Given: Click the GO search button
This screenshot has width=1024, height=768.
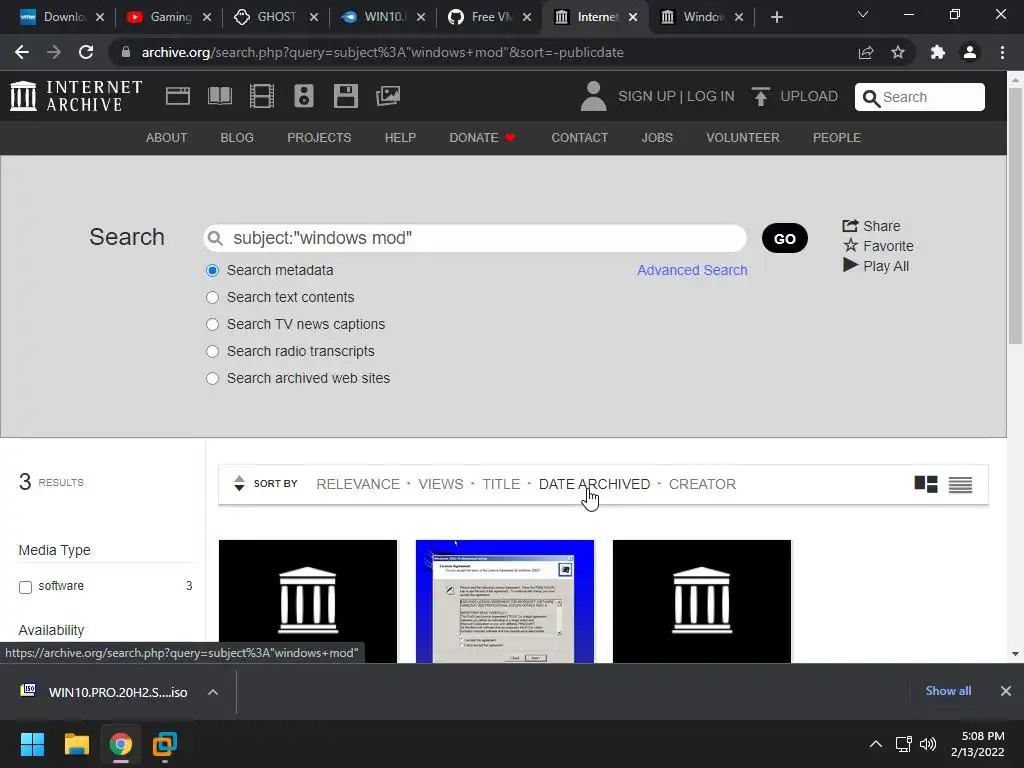Looking at the screenshot, I should [784, 238].
